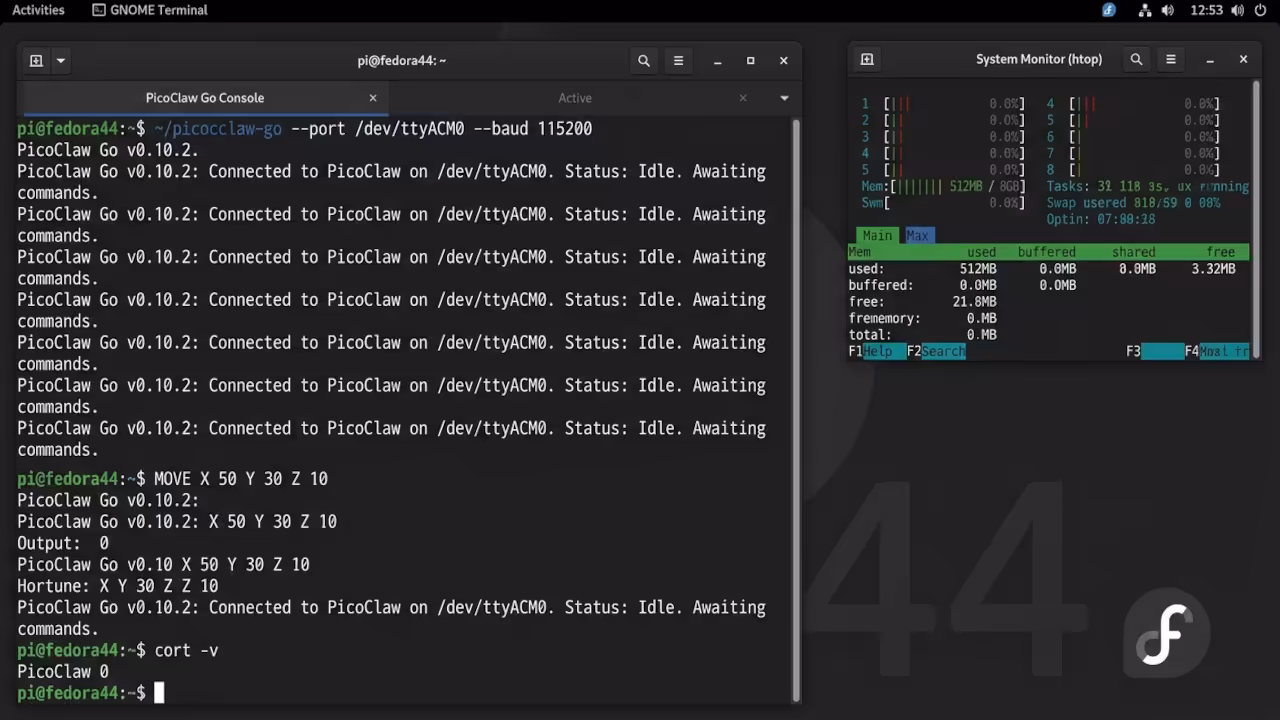The image size is (1280, 720).
Task: Click the 'cort -v' command text
Action: pos(186,650)
